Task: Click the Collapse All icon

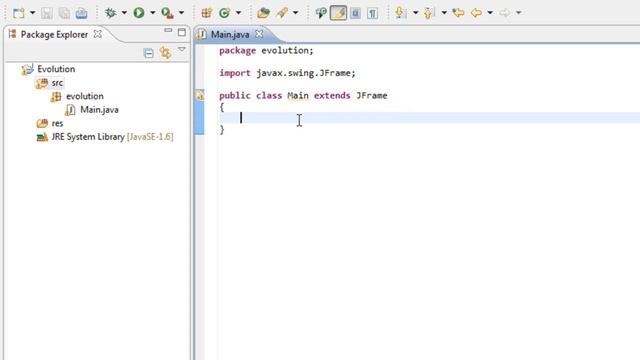Action: 149,53
